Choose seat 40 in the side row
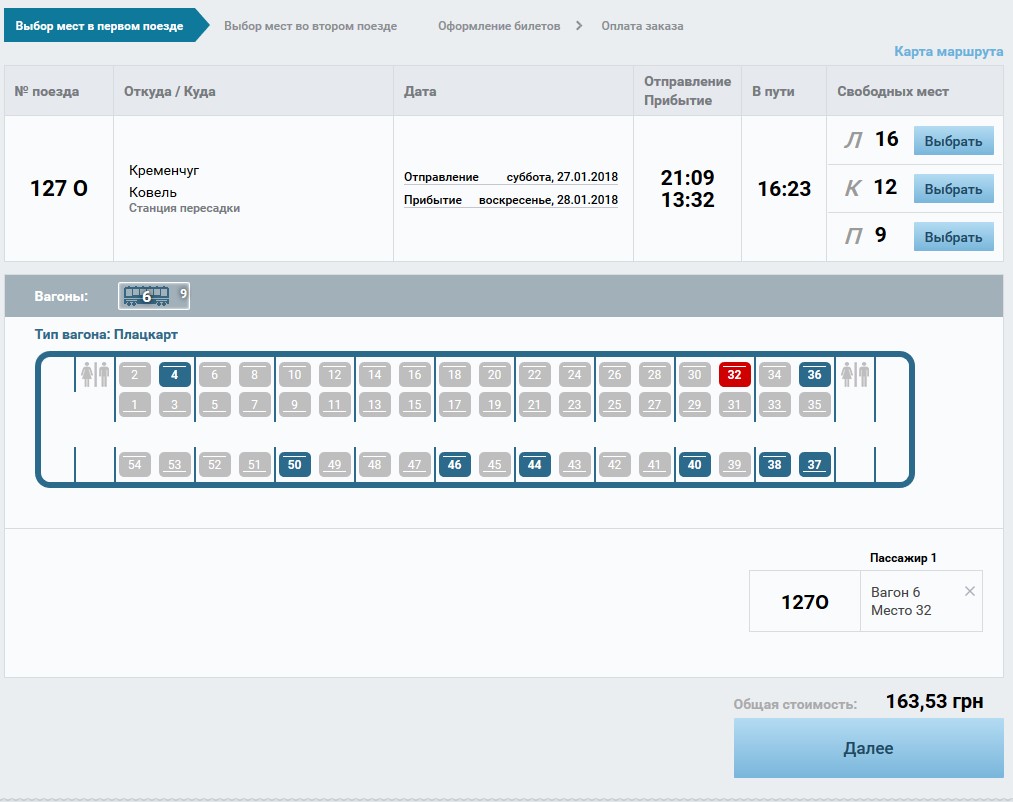The height and width of the screenshot is (802, 1013). point(694,465)
